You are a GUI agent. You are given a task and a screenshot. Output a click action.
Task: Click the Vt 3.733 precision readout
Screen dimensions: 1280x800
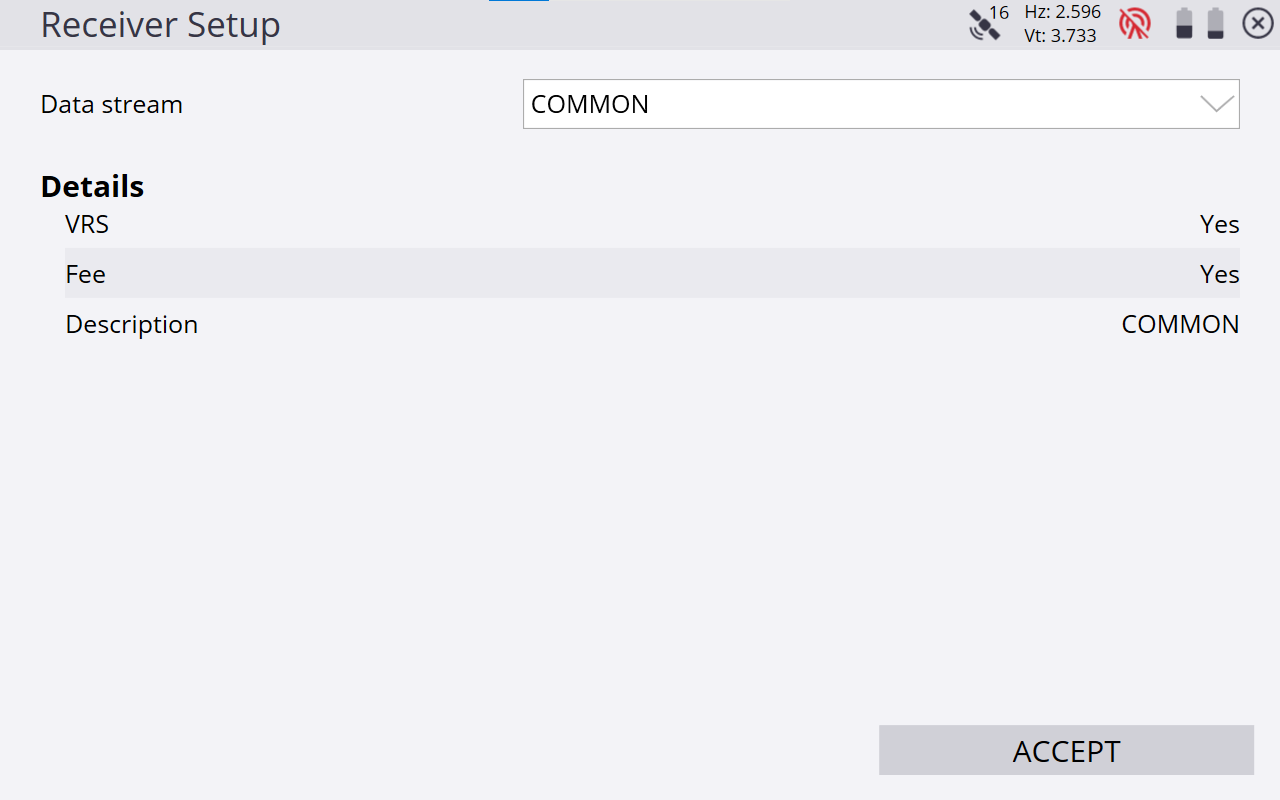(x=1060, y=36)
